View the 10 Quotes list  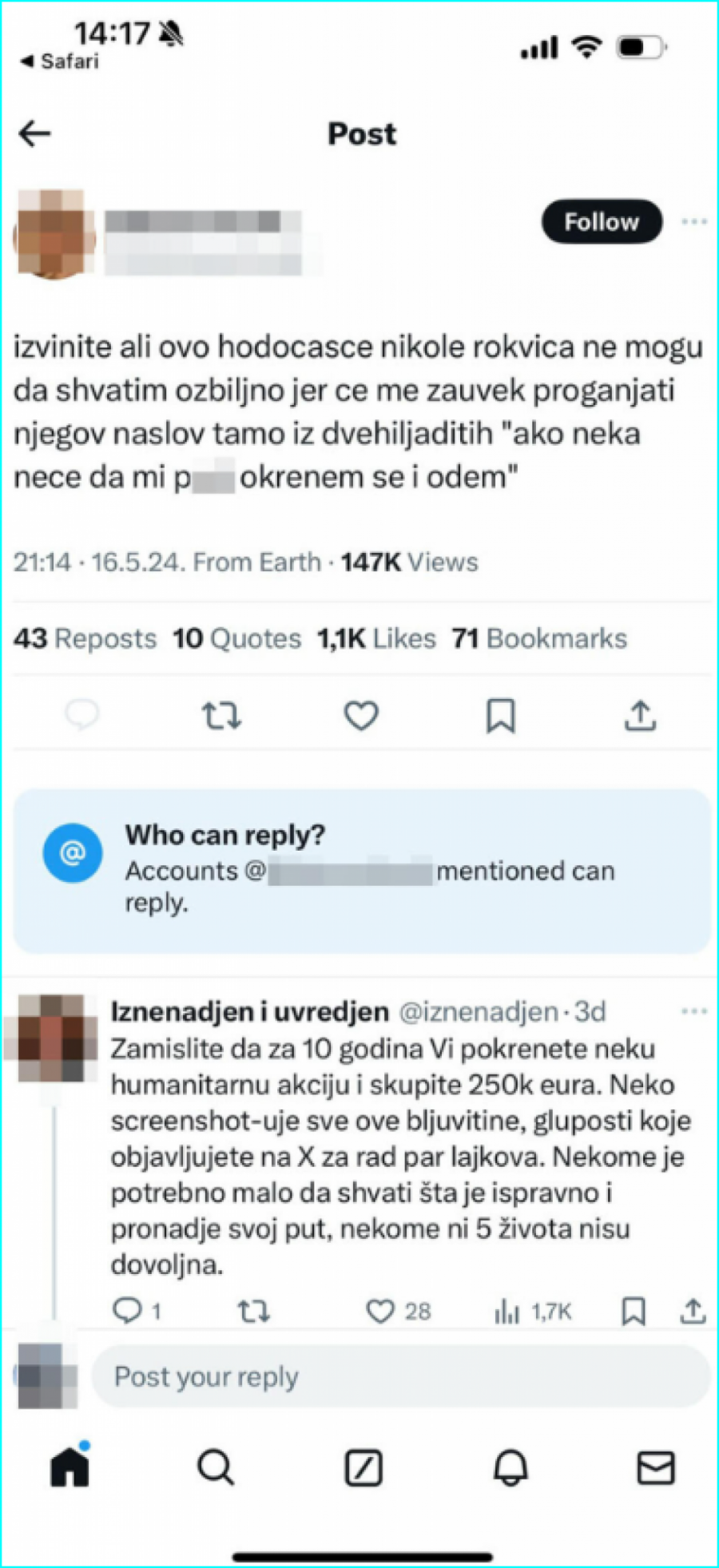(x=237, y=638)
